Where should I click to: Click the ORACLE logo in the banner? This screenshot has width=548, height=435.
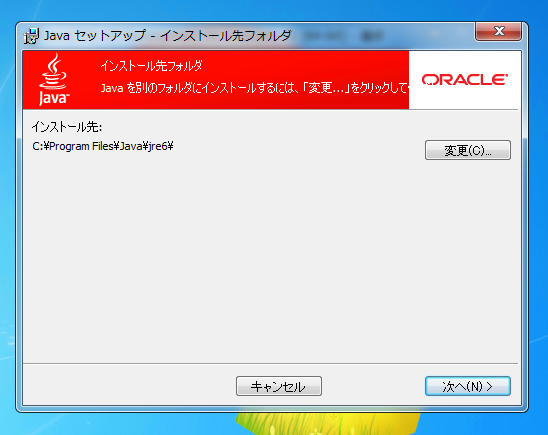click(x=464, y=80)
